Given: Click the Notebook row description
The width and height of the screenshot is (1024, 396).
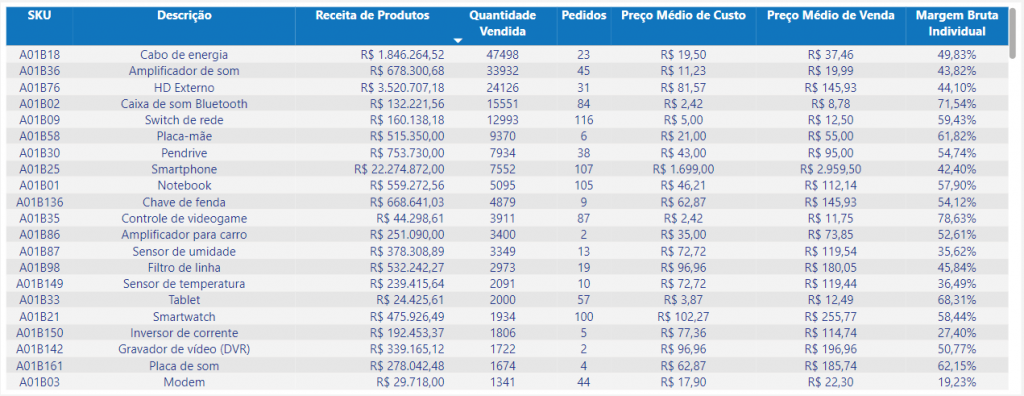Looking at the screenshot, I should click(x=184, y=186).
